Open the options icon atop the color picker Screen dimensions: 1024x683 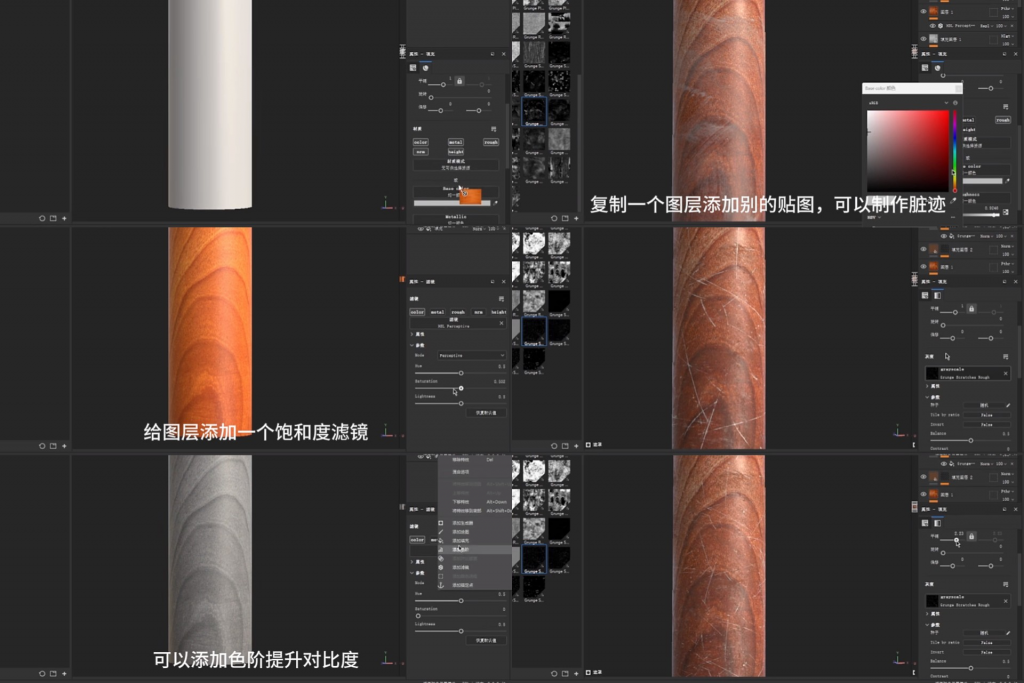pos(955,102)
